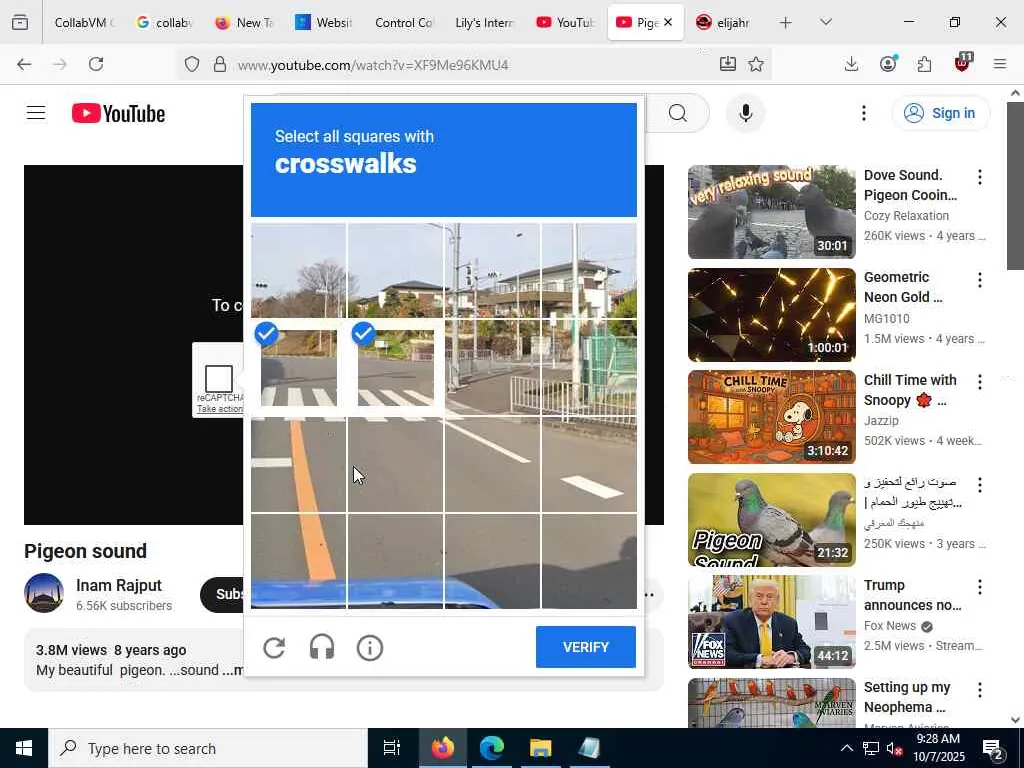Go to YouTube home via logo
Viewport: 1024px width, 768px height.
coord(118,114)
